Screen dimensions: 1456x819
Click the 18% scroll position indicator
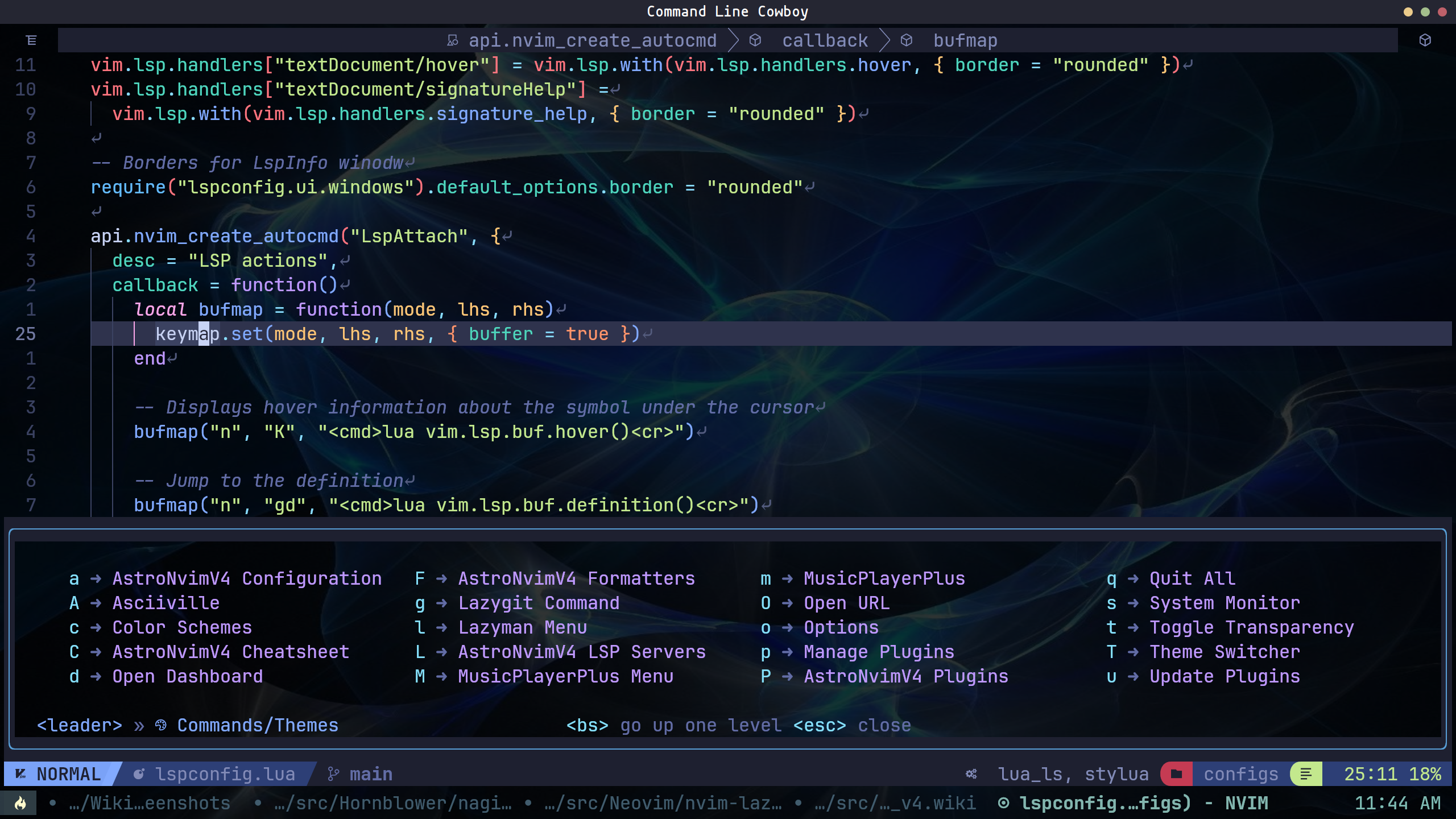[1425, 774]
